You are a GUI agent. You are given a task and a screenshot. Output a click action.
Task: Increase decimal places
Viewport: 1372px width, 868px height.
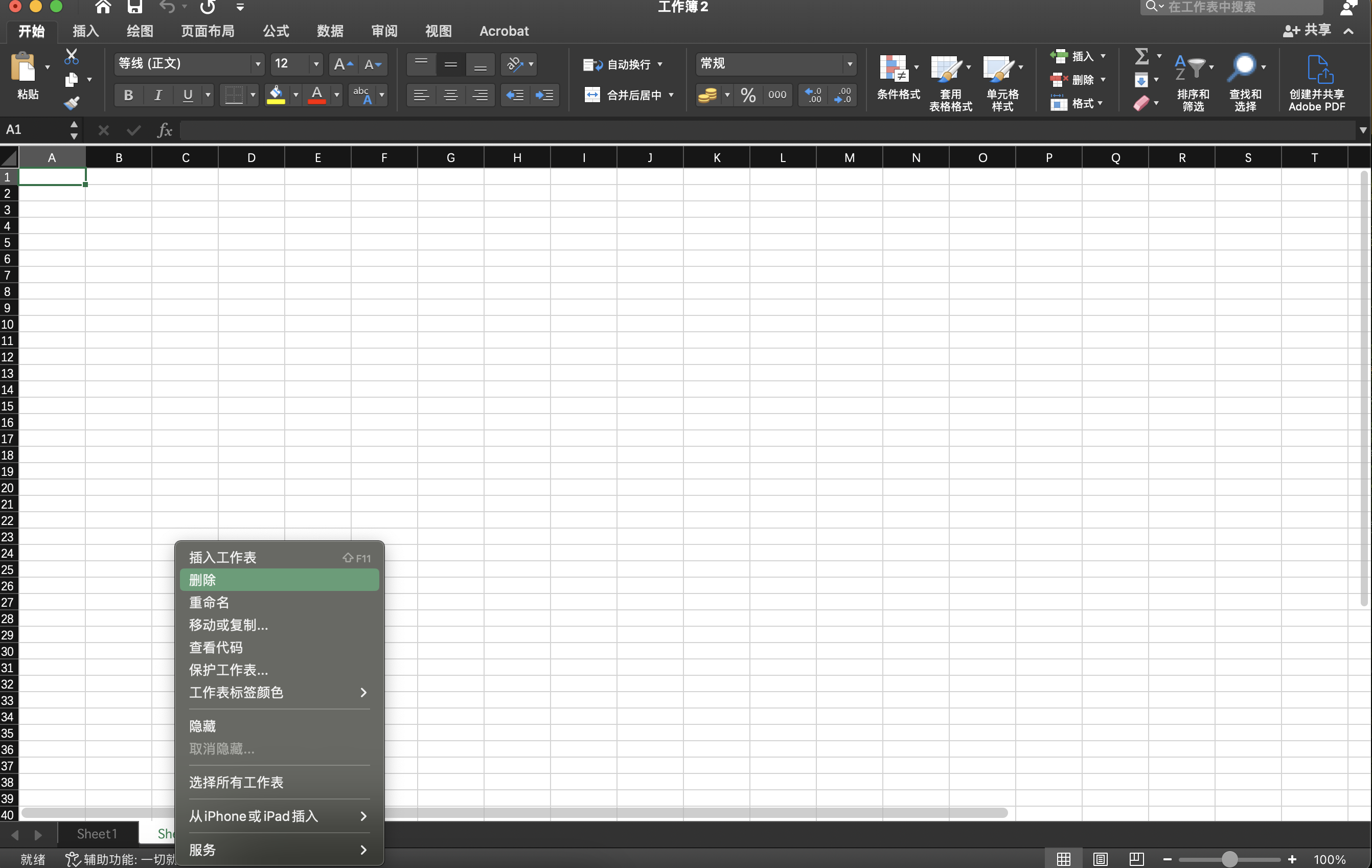(x=813, y=95)
